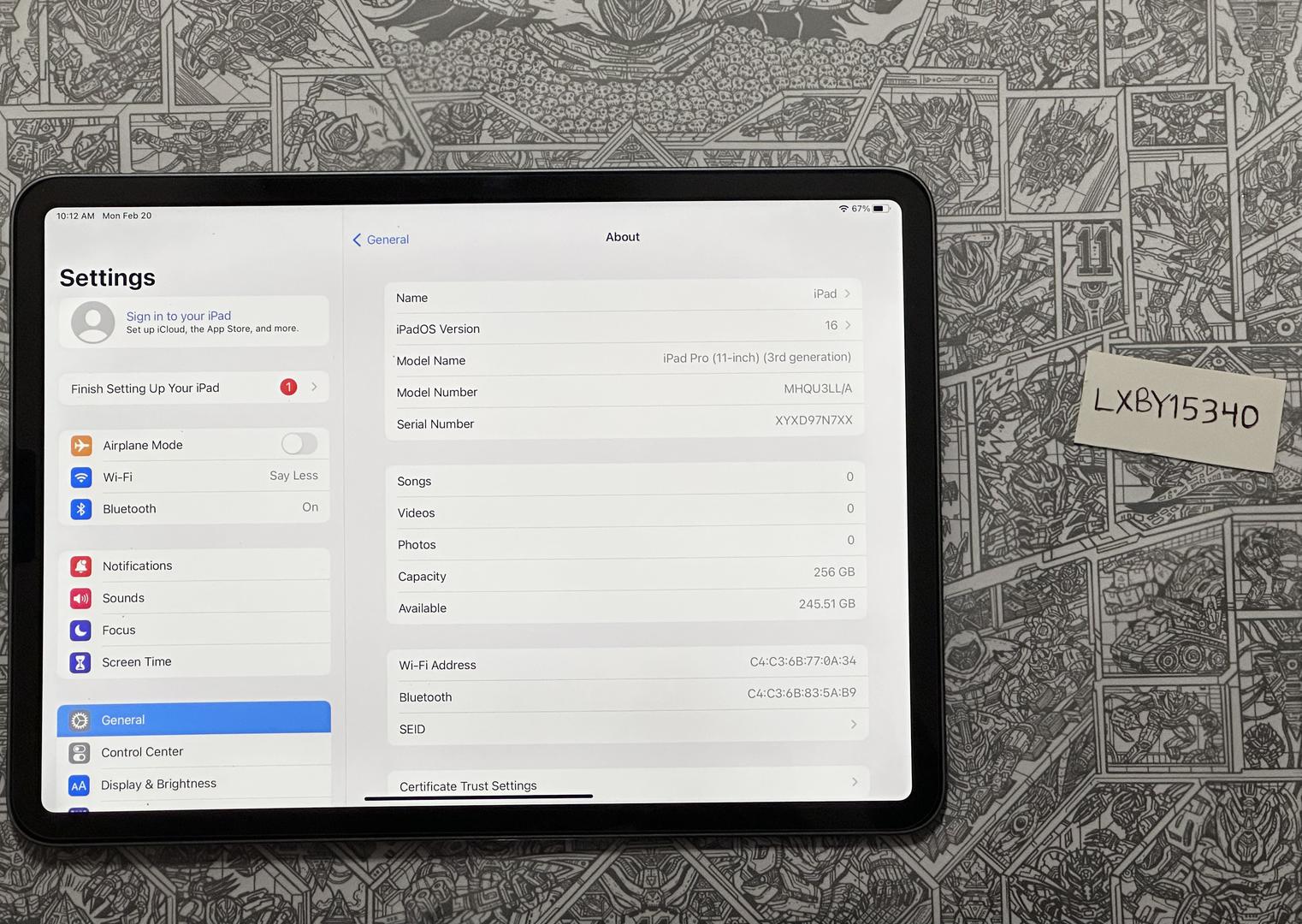Tap the Mon Feb 20 date

(127, 216)
